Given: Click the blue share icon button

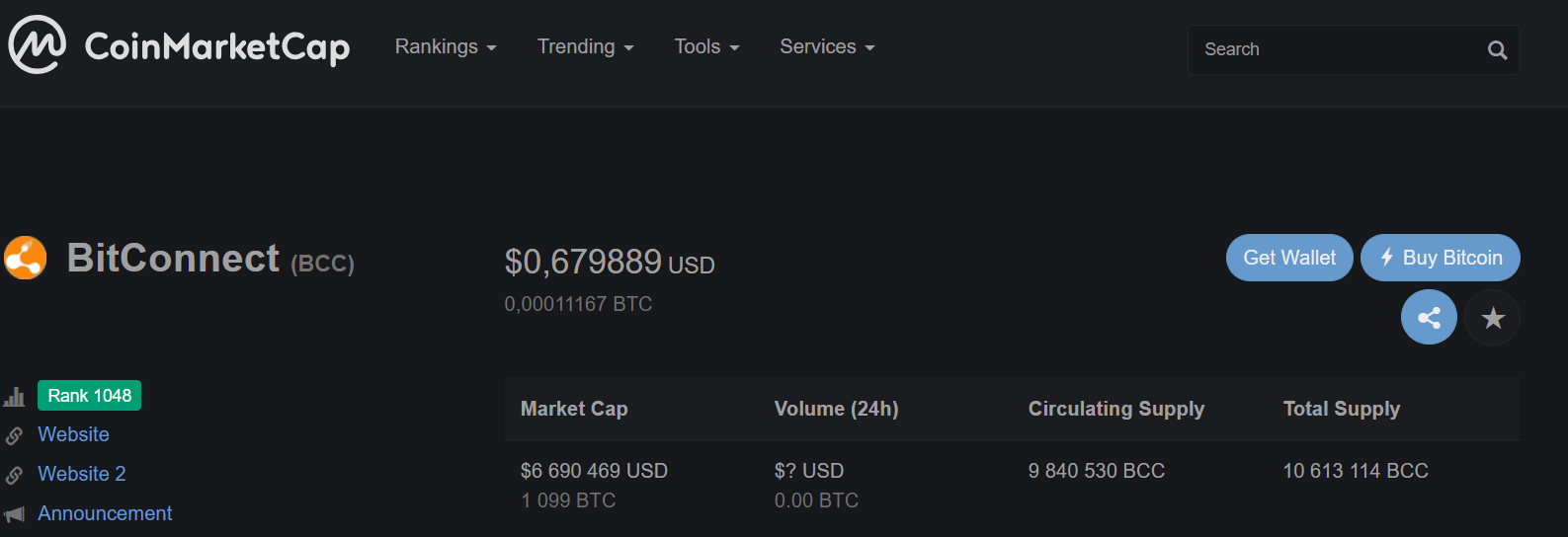Looking at the screenshot, I should [x=1429, y=317].
